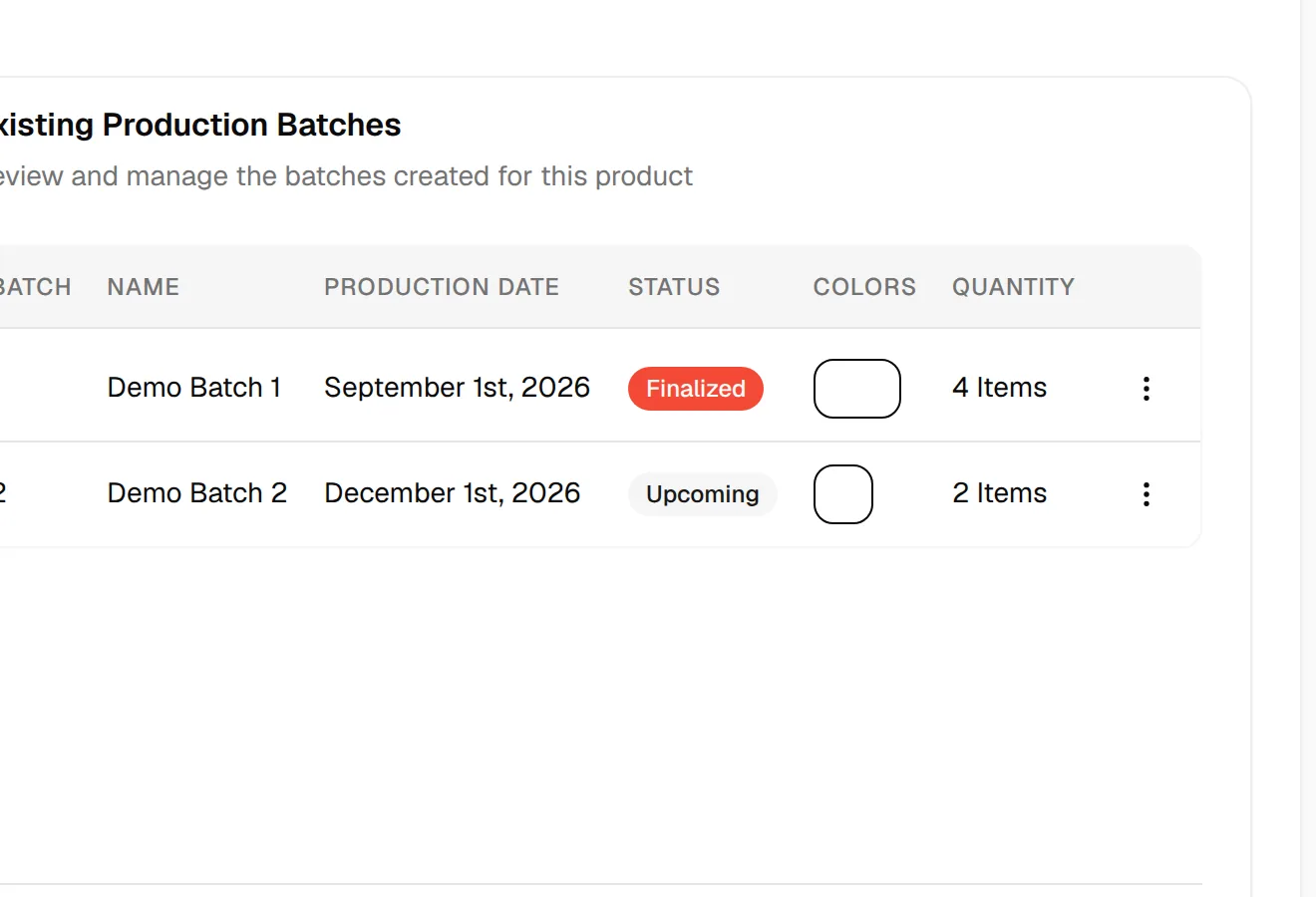1316x897 pixels.
Task: Click the 4 Items quantity
Action: tap(1000, 388)
